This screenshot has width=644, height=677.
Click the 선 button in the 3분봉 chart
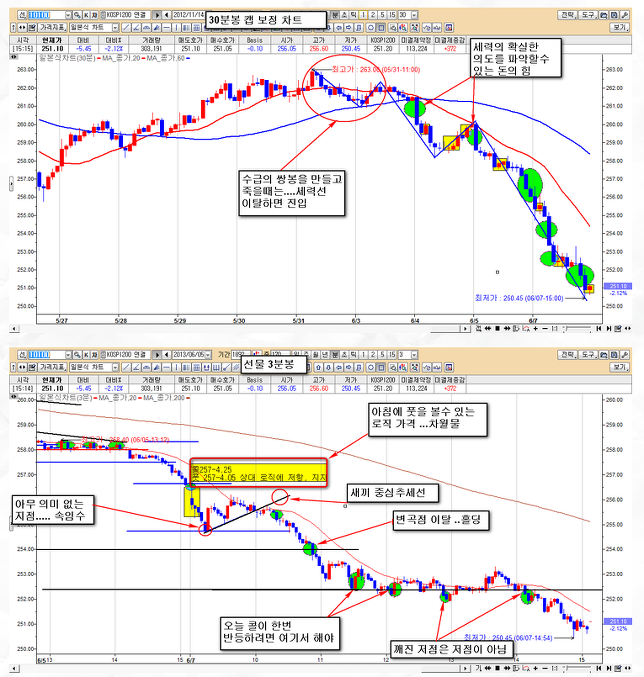[x=22, y=354]
